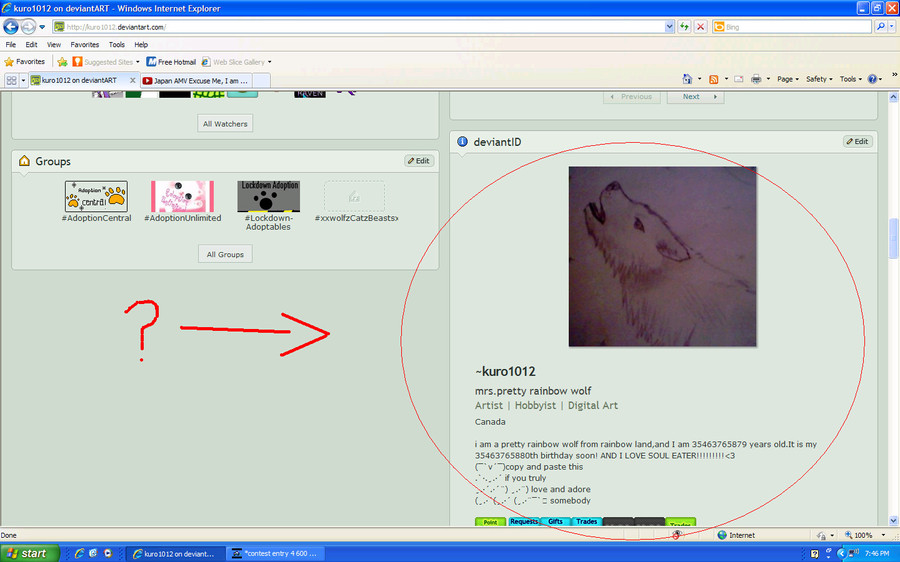
Task: Click the Quick Tabs grid icon
Action: pos(11,80)
